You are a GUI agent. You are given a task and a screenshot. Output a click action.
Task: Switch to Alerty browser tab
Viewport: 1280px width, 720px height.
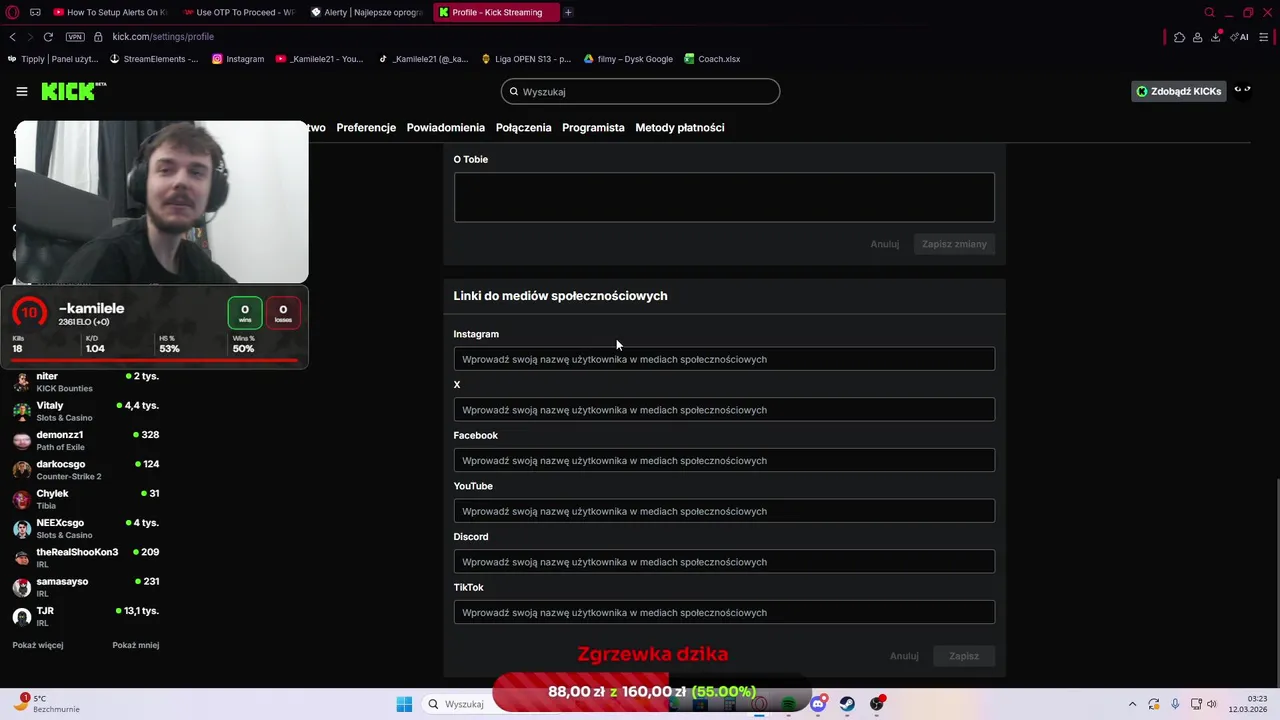(x=366, y=12)
